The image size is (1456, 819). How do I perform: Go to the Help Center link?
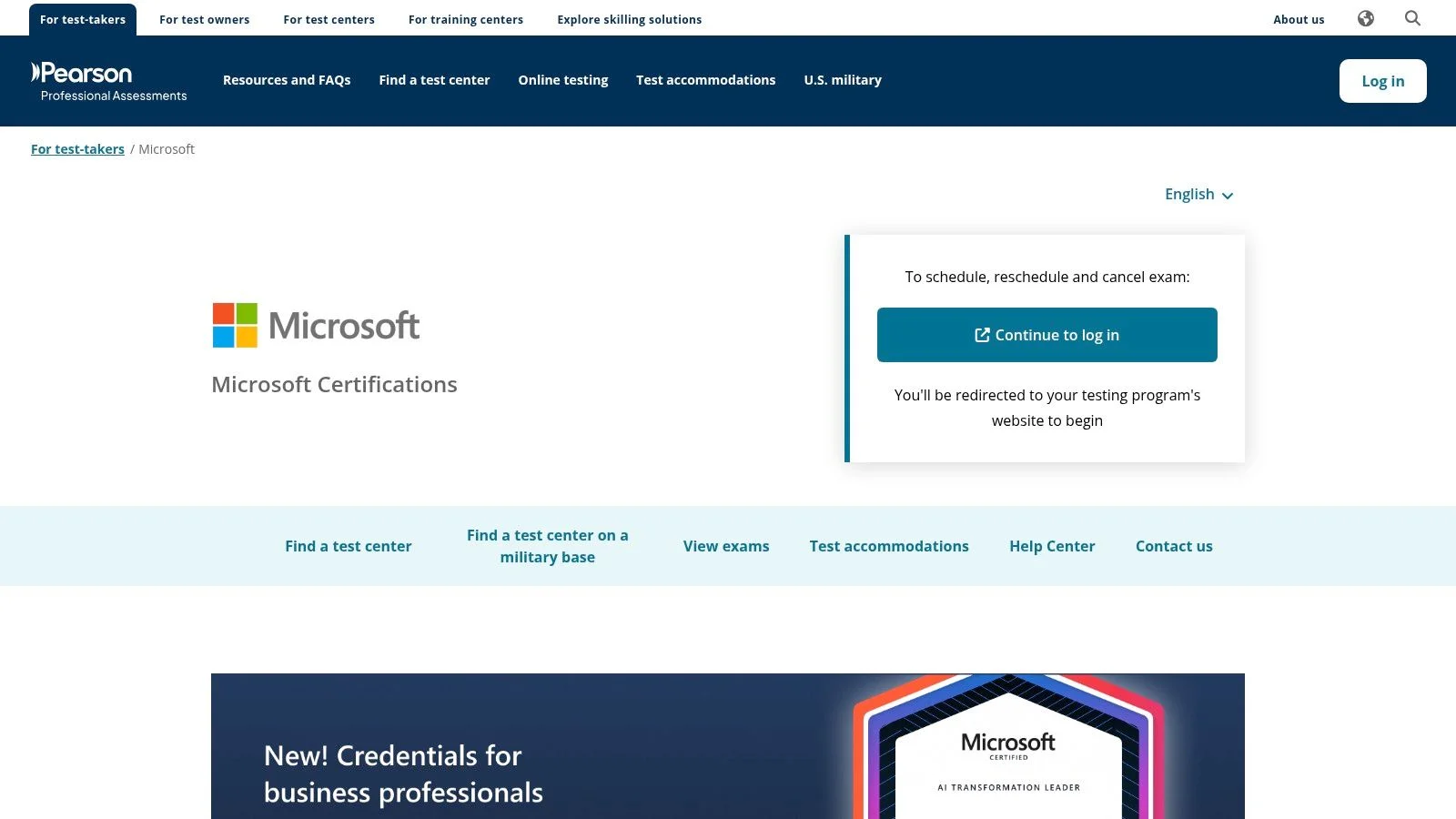1052,546
